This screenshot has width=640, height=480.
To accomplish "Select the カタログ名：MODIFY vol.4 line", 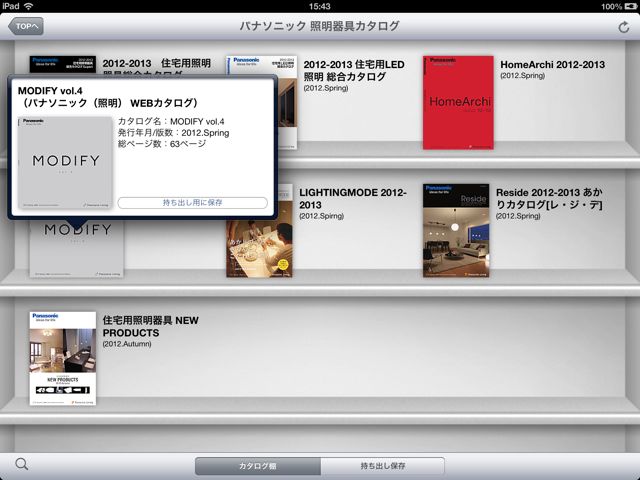I will click(x=171, y=122).
